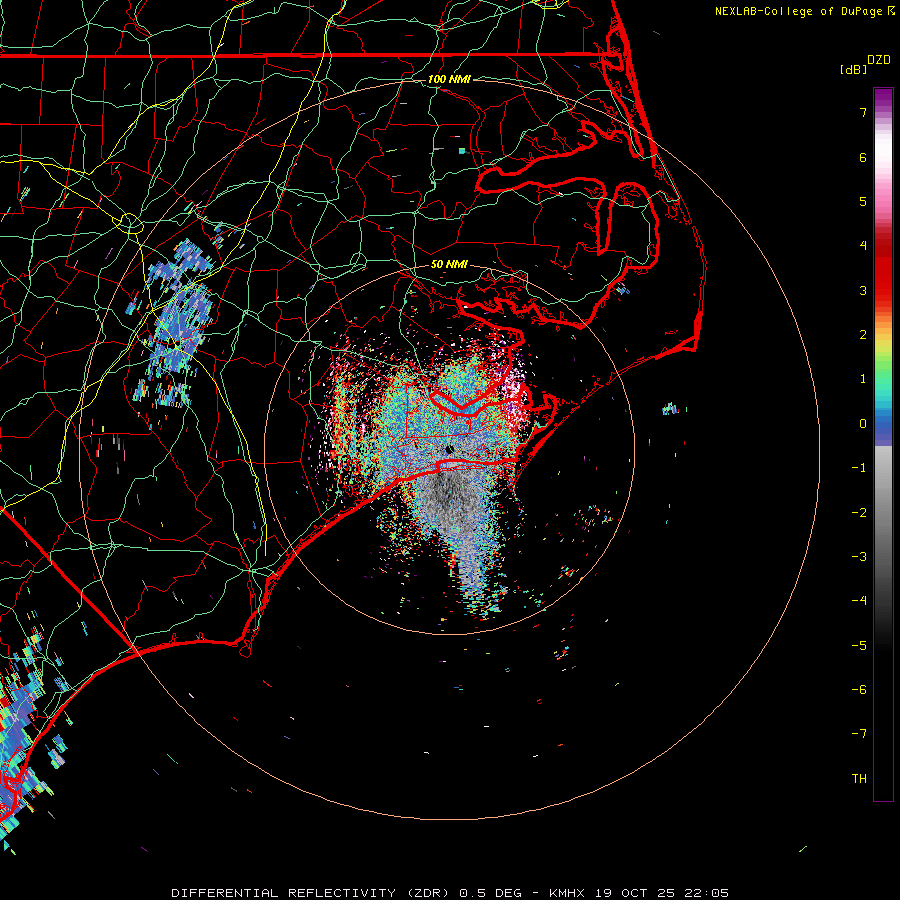The width and height of the screenshot is (900, 900).
Task: Click the '-4' value on the colorbar
Action: point(859,601)
